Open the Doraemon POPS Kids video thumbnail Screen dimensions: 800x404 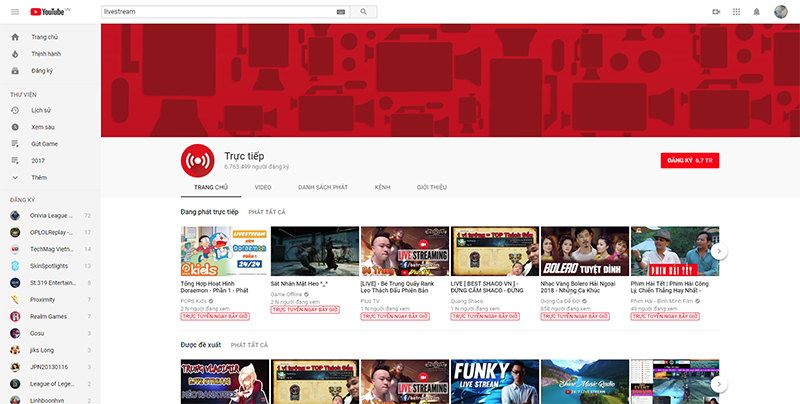tap(221, 252)
